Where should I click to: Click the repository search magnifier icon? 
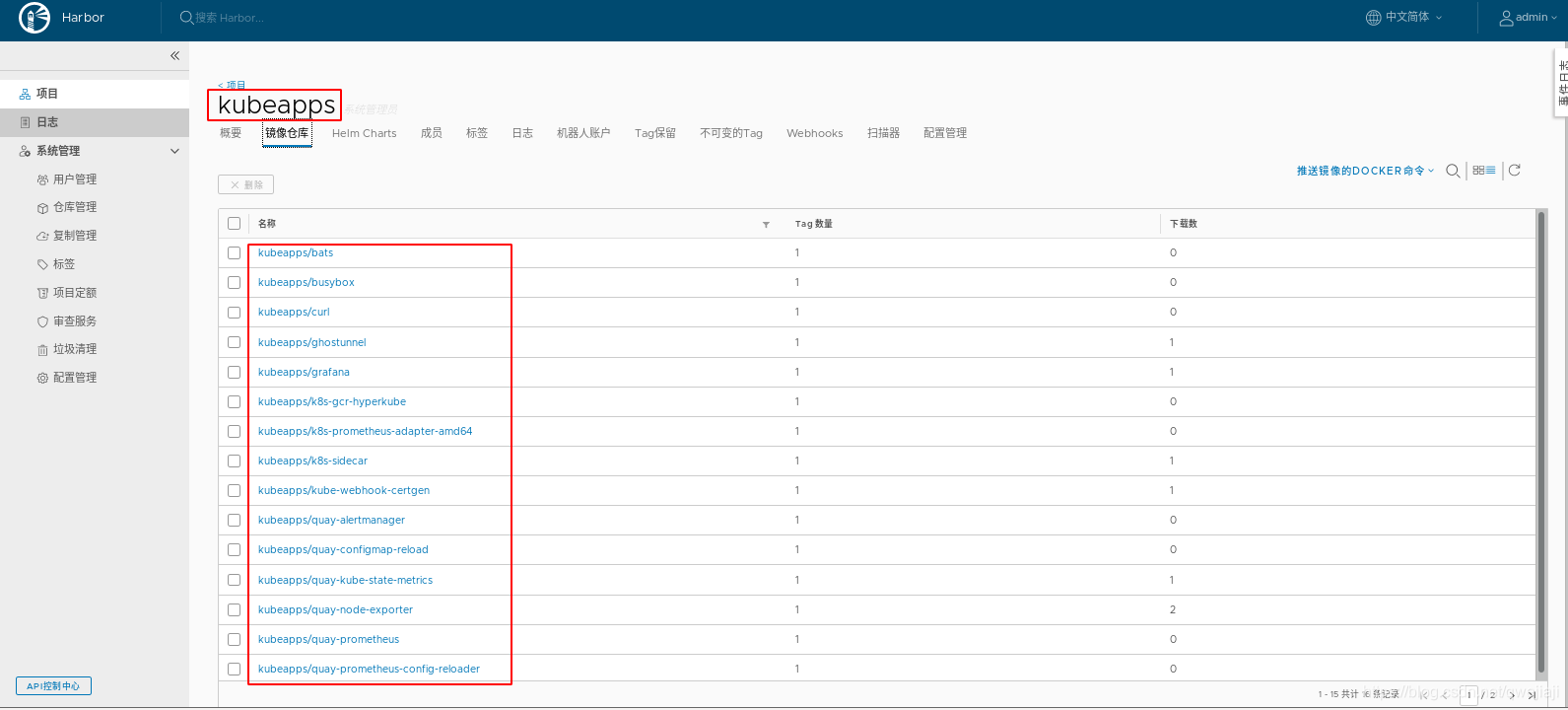[x=1453, y=171]
